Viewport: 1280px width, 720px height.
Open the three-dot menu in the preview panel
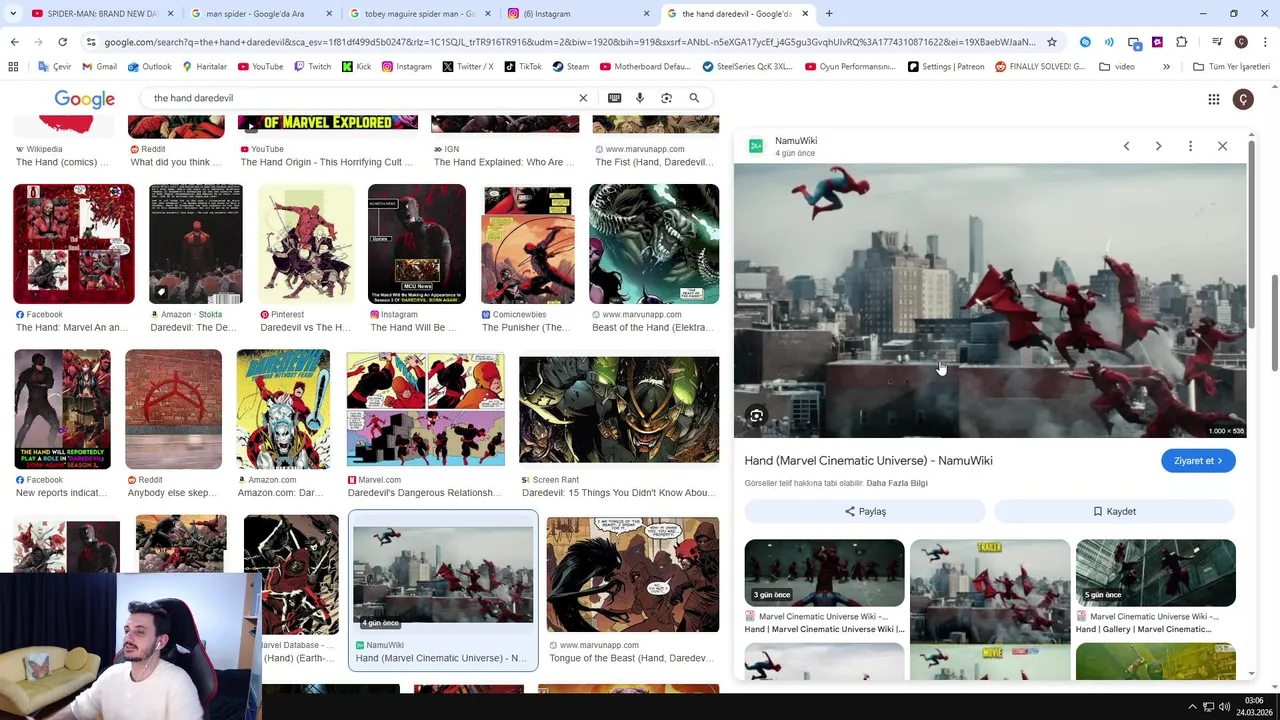tap(1190, 146)
